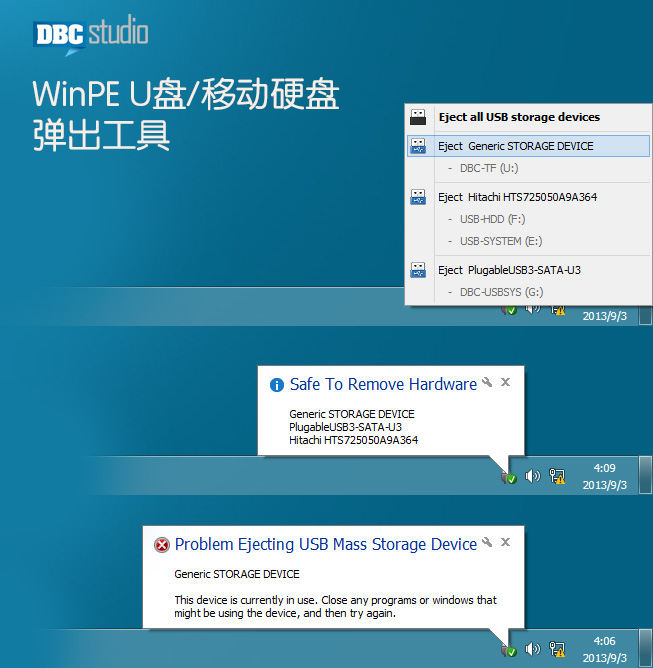The width and height of the screenshot is (653, 668).
Task: Choose Eject all USB storage devices
Action: [528, 117]
